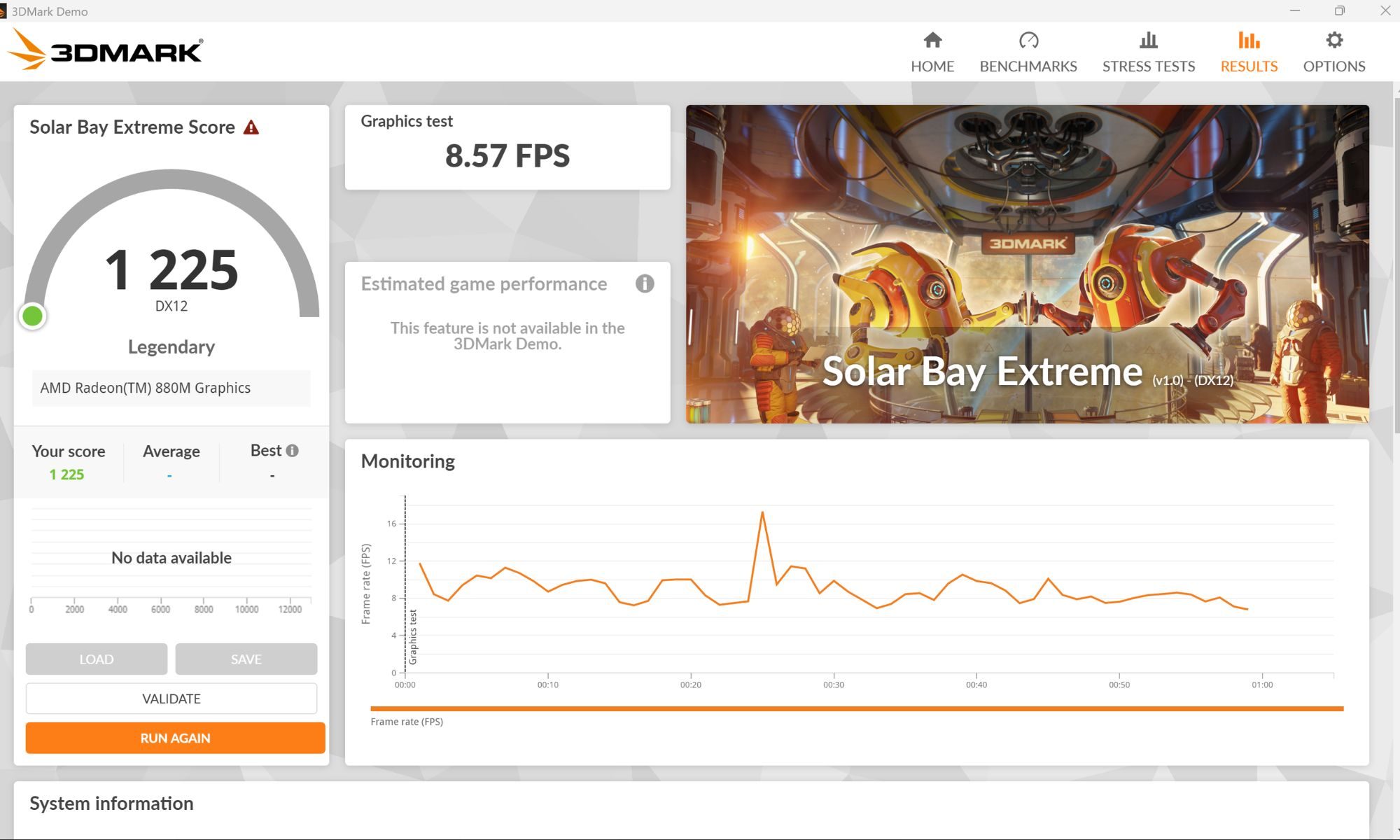Switch to the BENCHMARKS tab label
Image resolution: width=1400 pixels, height=840 pixels.
point(1028,66)
